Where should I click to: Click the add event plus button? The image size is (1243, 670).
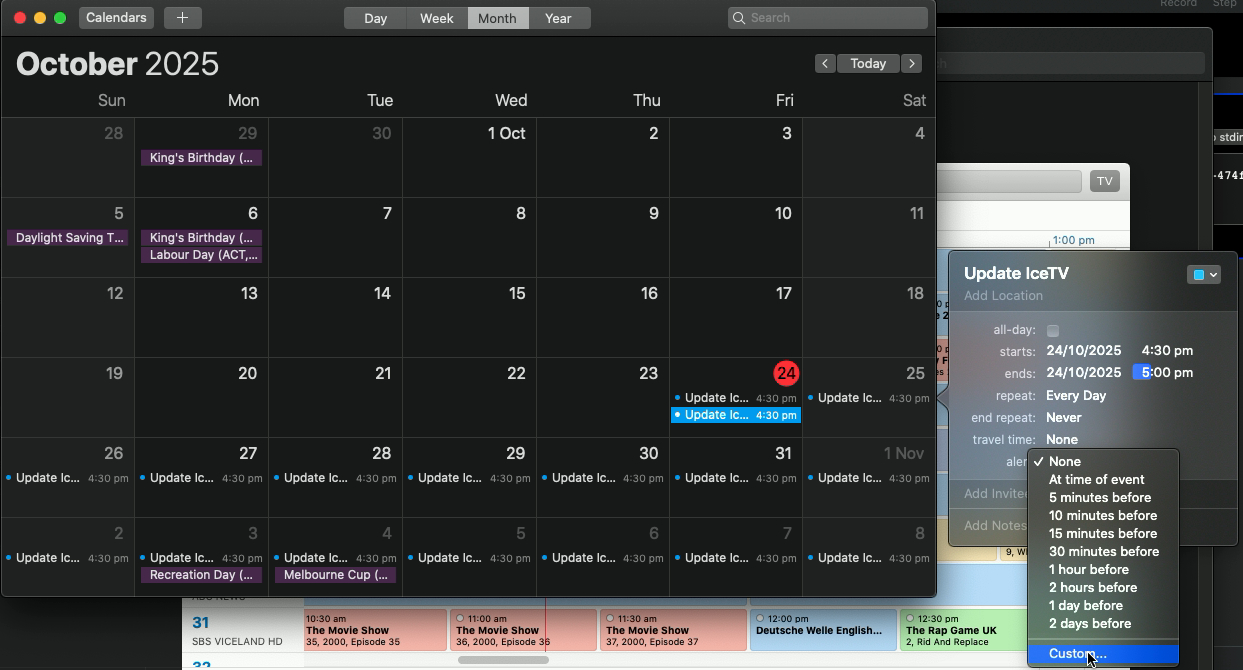click(182, 18)
